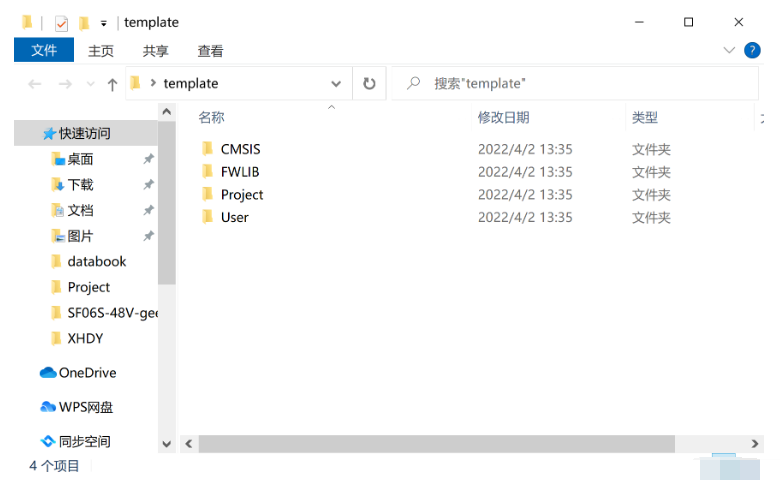783x487 pixels.
Task: Expand the address bar history dropdown
Action: [336, 84]
